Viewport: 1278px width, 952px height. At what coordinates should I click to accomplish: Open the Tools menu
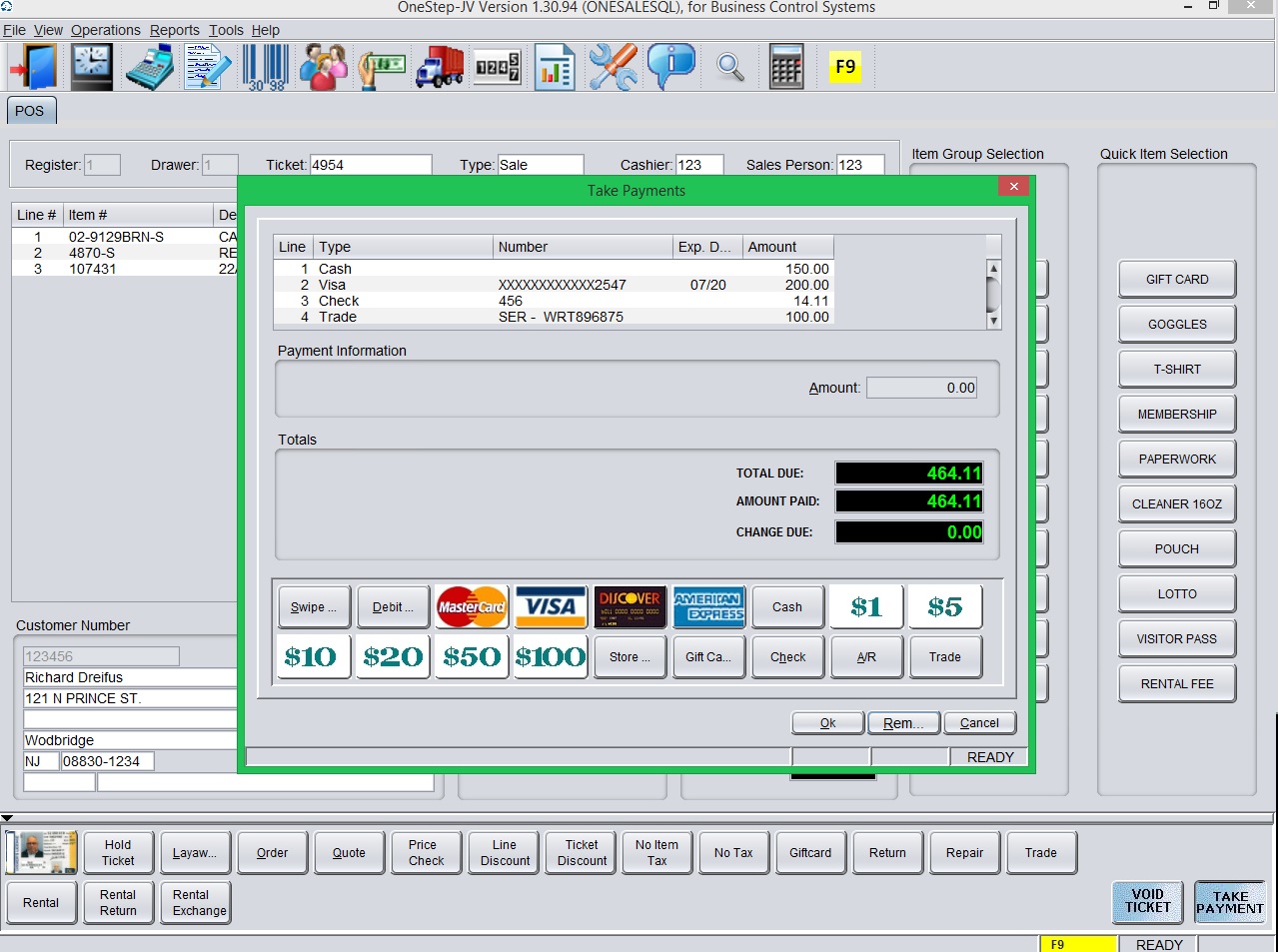click(x=226, y=30)
